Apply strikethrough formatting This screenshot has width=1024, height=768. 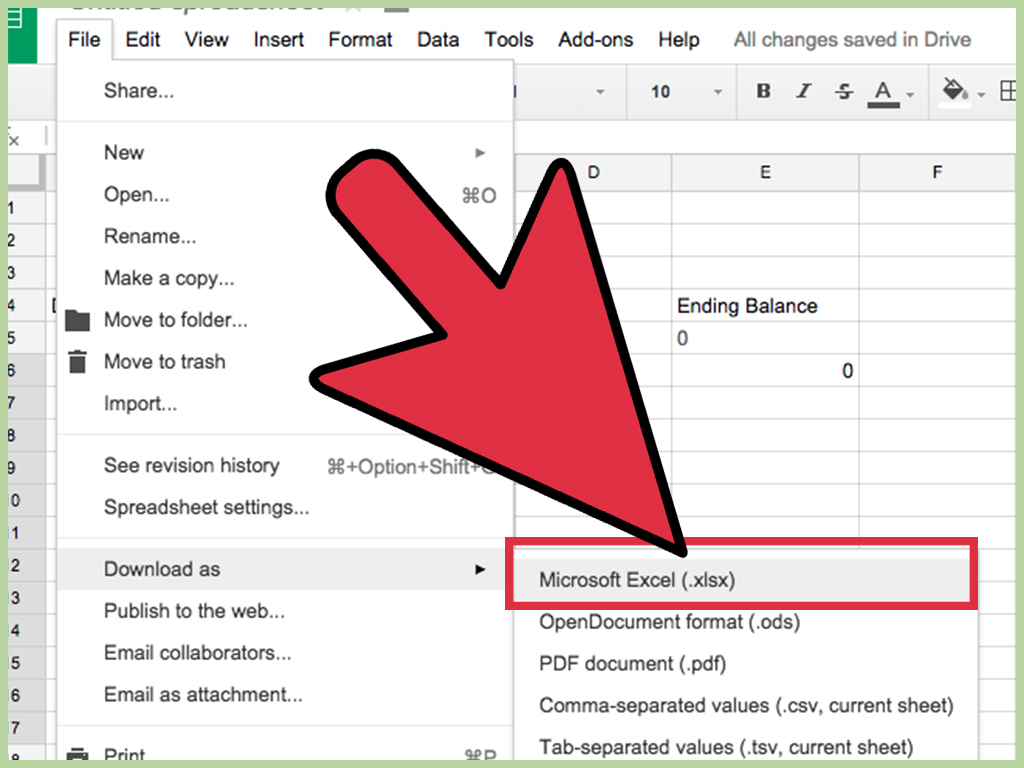843,91
